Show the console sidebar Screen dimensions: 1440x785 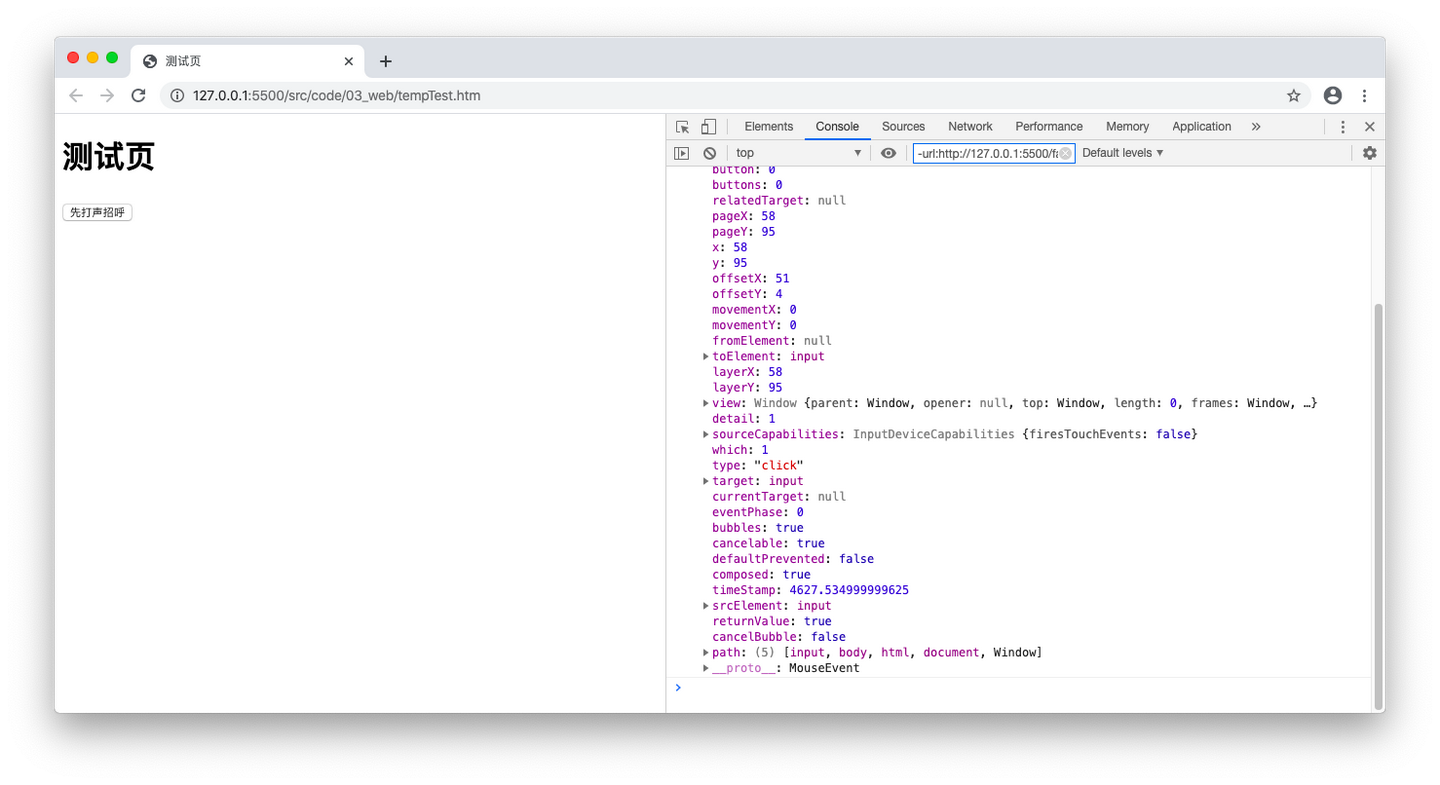click(682, 153)
